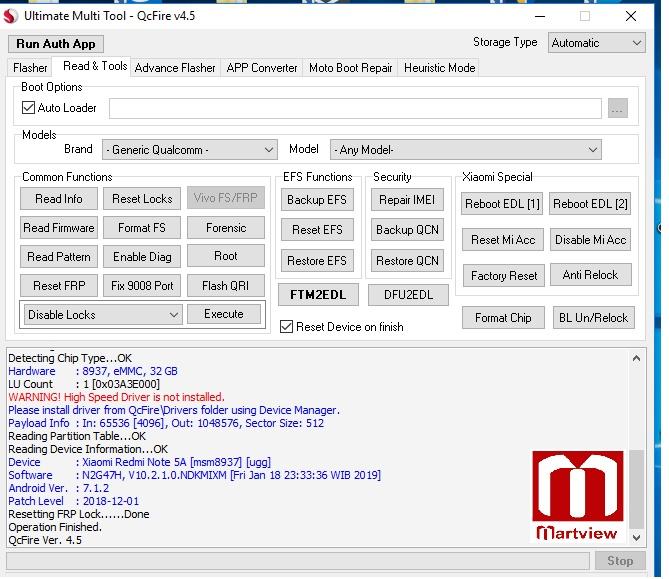Click the QcFire app icon in title bar
The height and width of the screenshot is (579, 669).
click(x=11, y=16)
